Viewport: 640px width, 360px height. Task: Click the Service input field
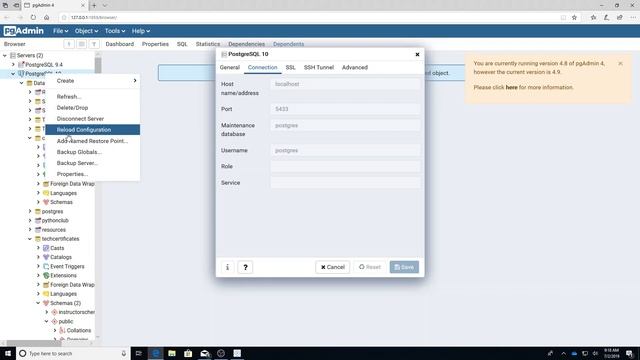point(345,182)
